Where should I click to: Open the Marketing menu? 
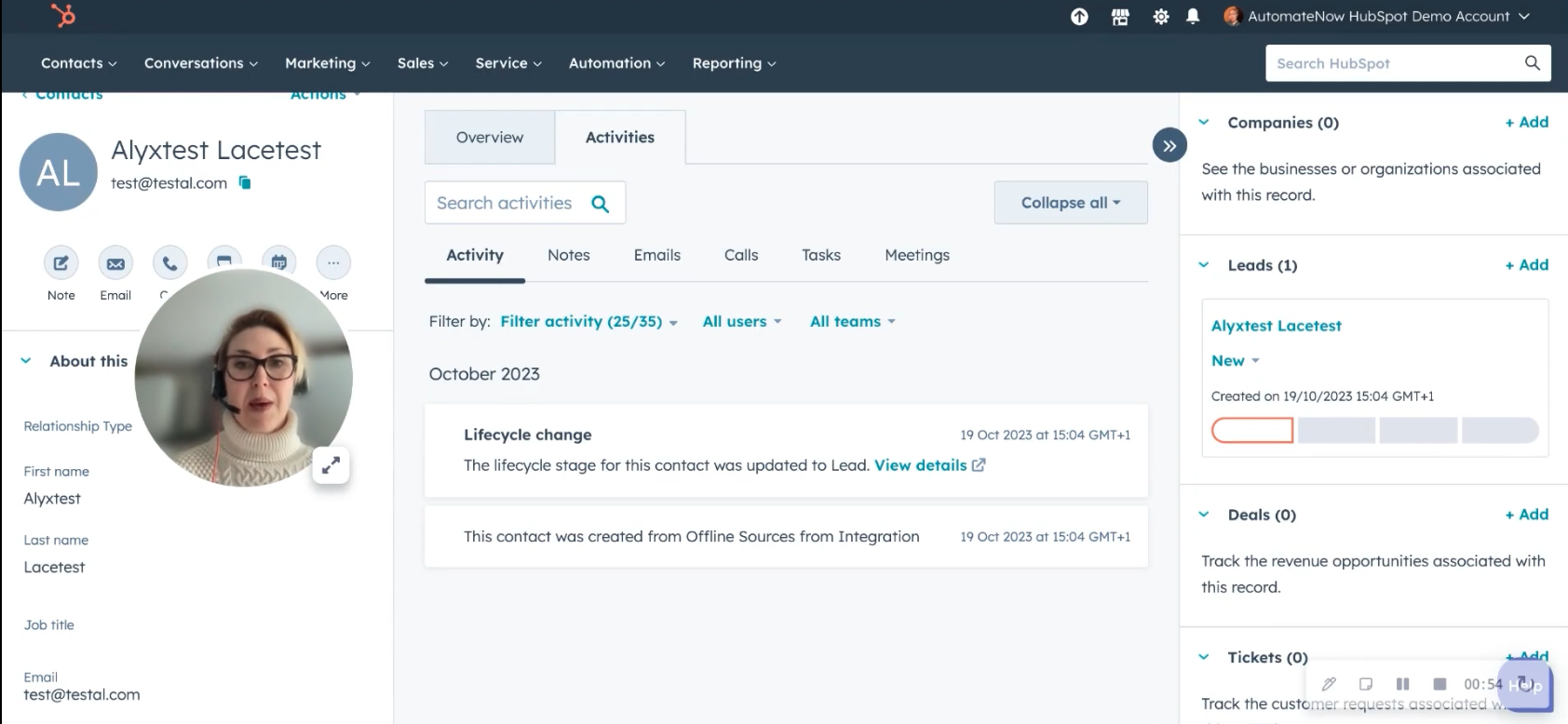point(328,63)
